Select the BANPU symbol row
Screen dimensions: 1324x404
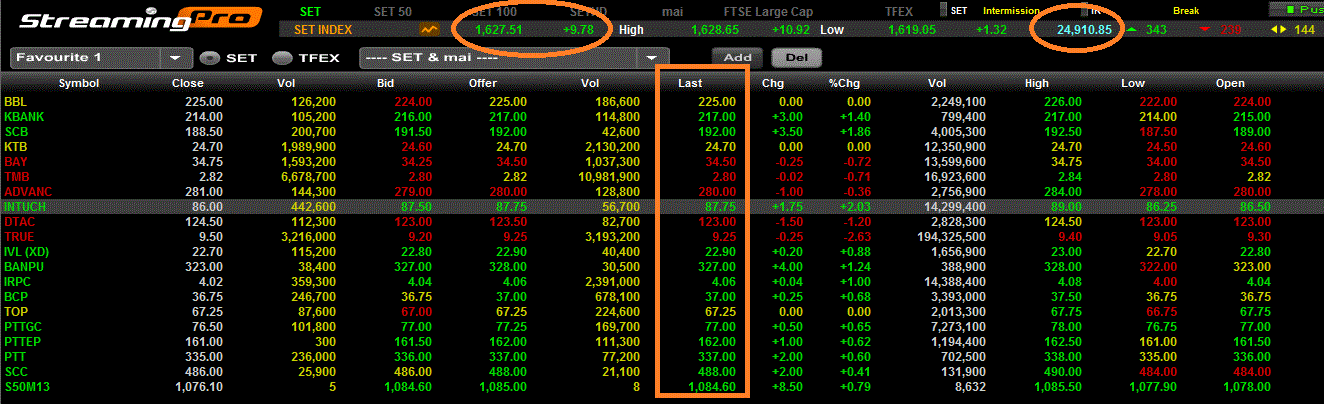click(x=662, y=266)
